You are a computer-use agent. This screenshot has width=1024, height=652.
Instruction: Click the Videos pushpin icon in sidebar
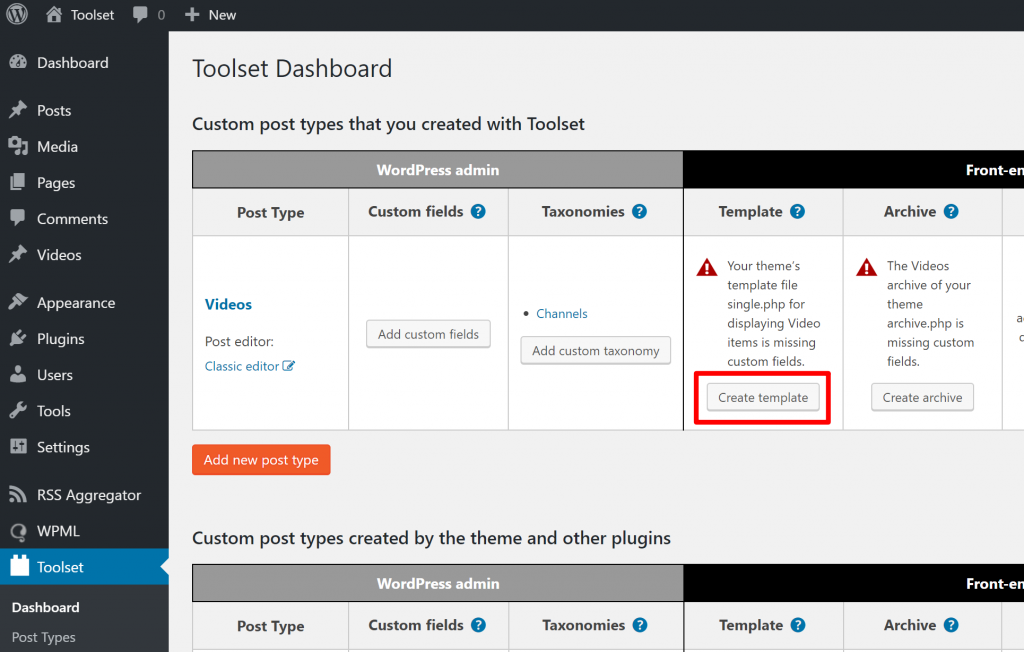(18, 254)
